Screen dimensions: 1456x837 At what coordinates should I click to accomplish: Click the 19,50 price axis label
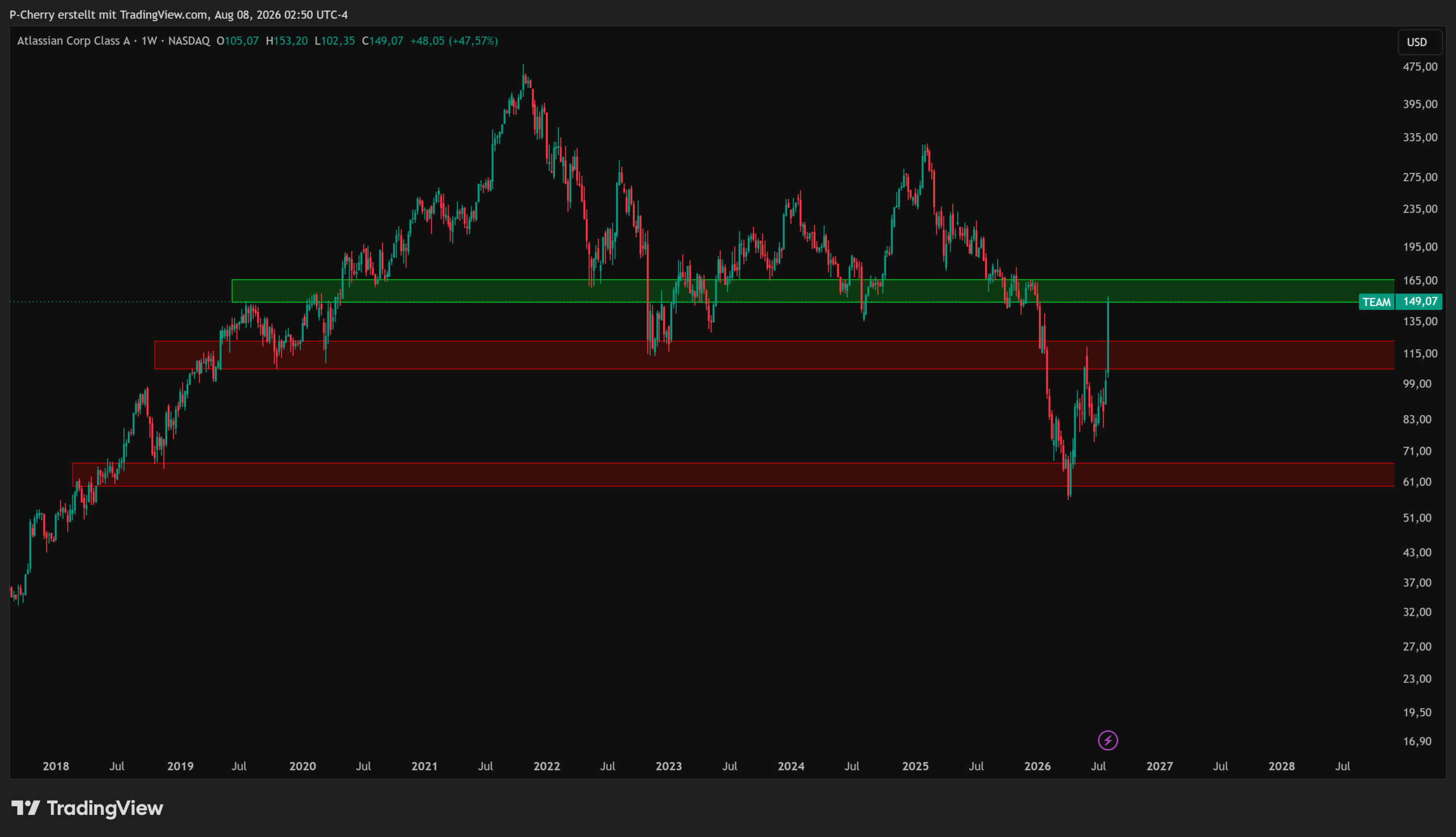click(1417, 712)
